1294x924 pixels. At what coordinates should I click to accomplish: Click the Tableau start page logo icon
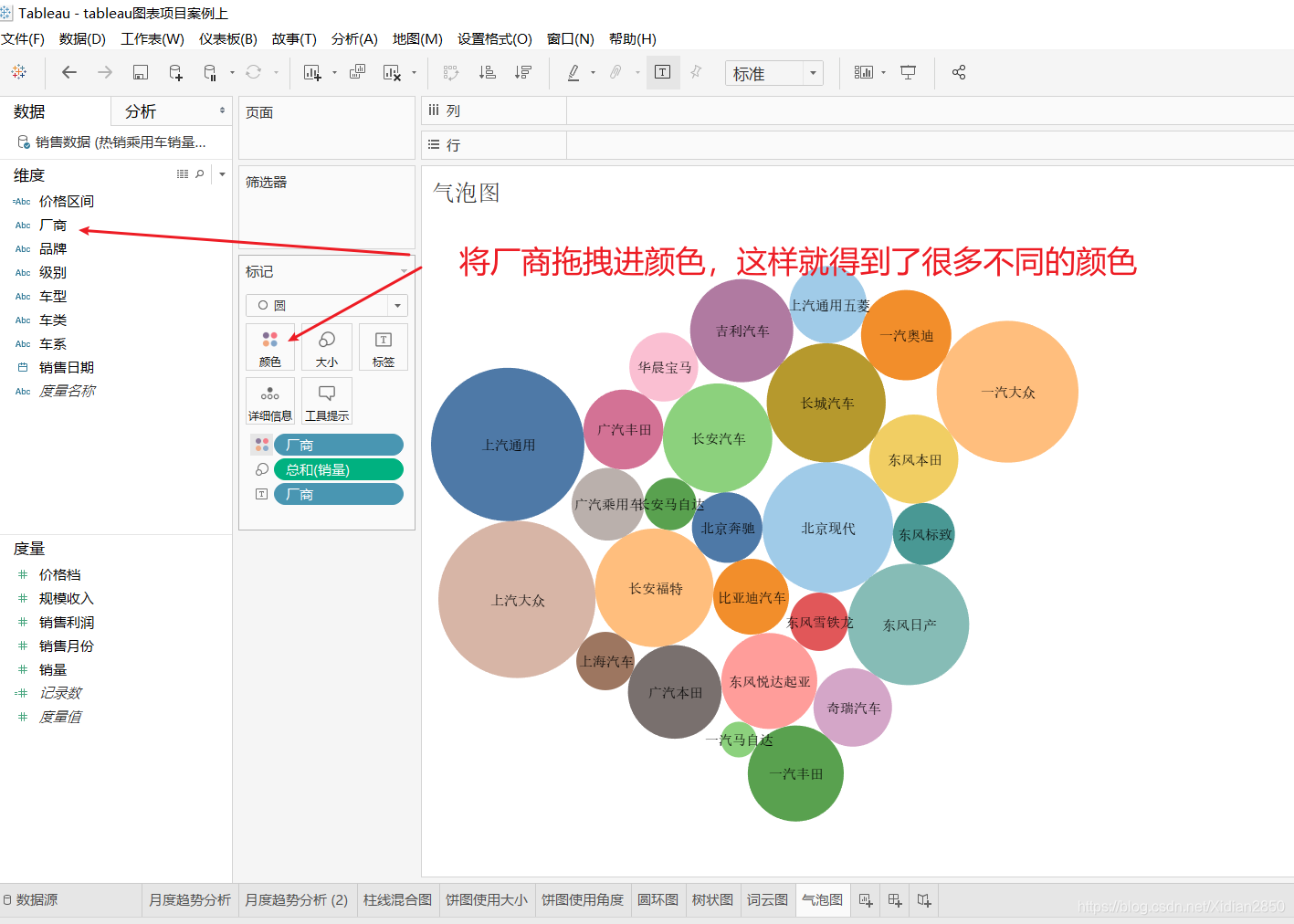point(19,72)
